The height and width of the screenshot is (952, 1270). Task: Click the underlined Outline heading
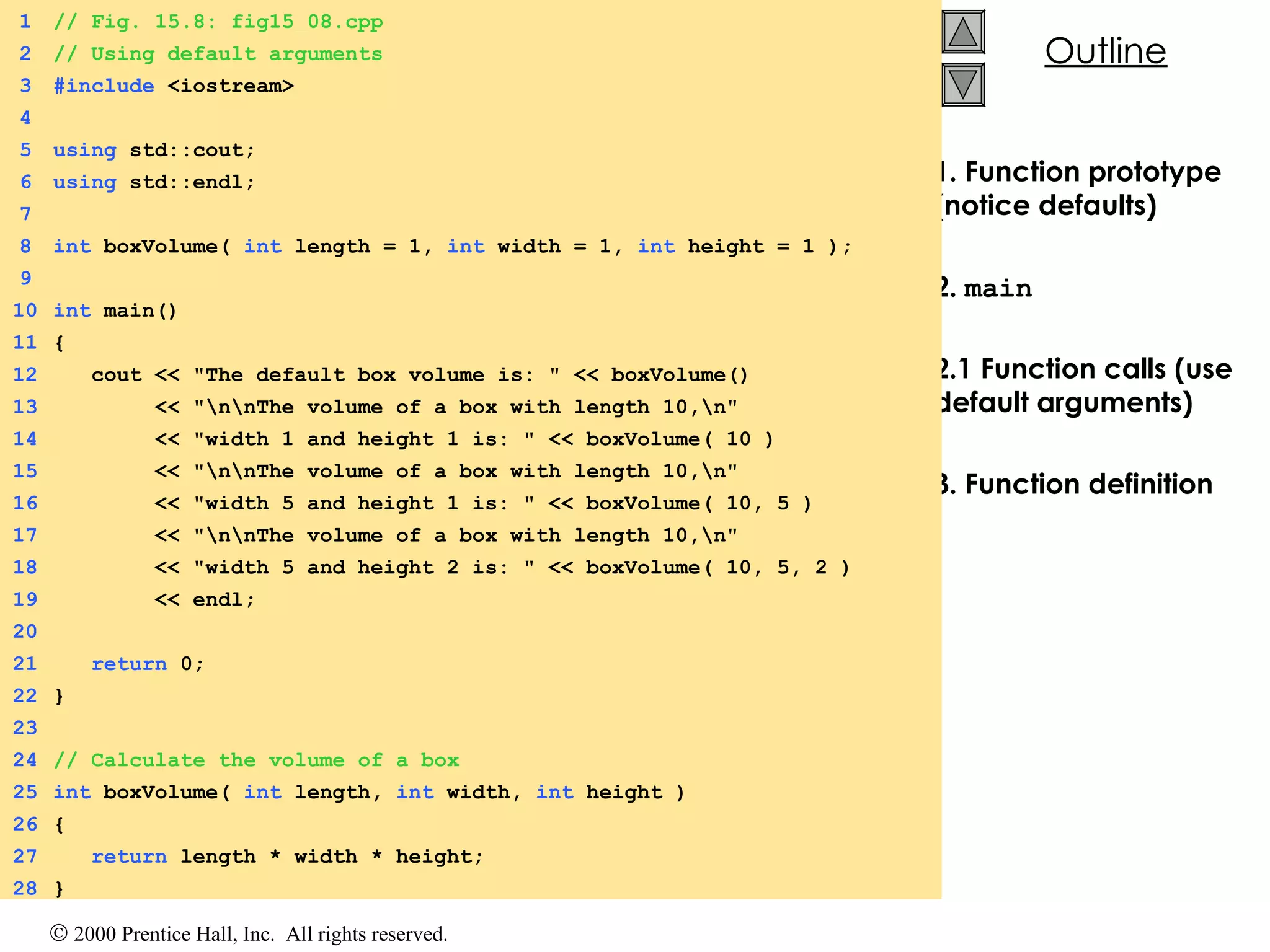point(1106,51)
